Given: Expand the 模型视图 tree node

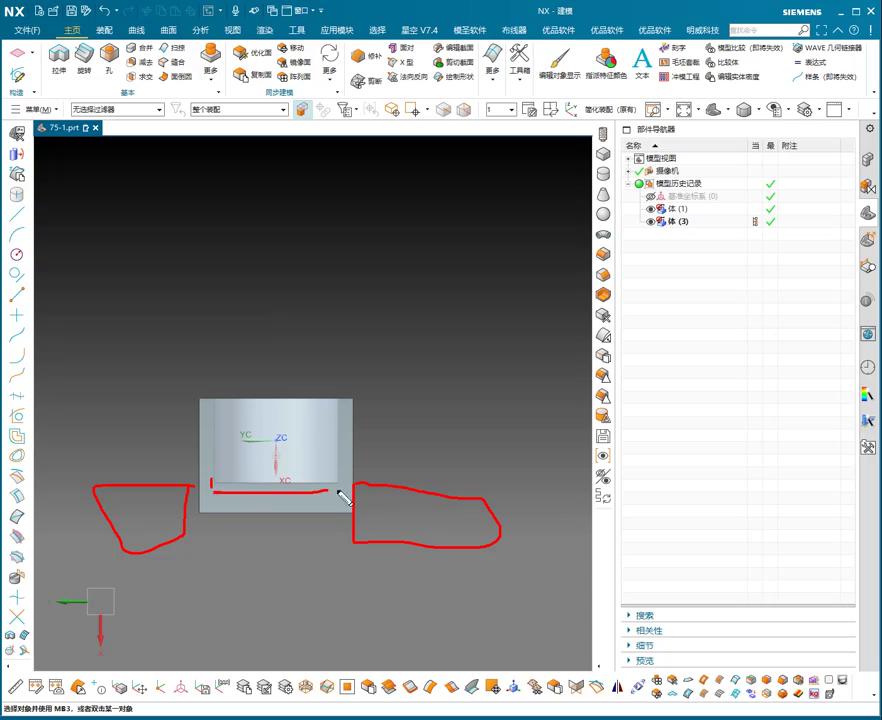Looking at the screenshot, I should pos(628,158).
